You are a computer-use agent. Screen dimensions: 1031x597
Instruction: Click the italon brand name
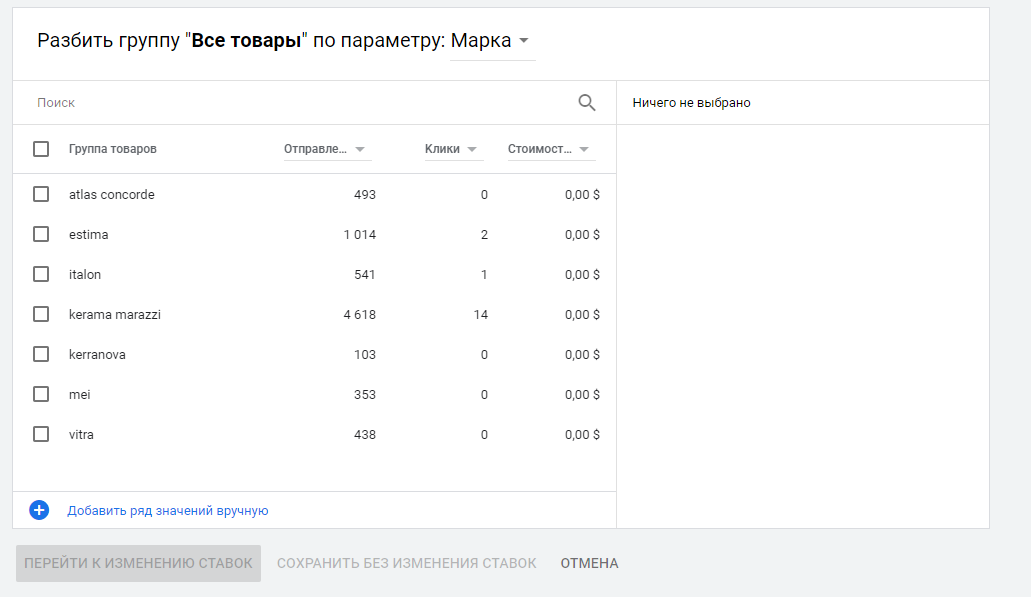(85, 275)
